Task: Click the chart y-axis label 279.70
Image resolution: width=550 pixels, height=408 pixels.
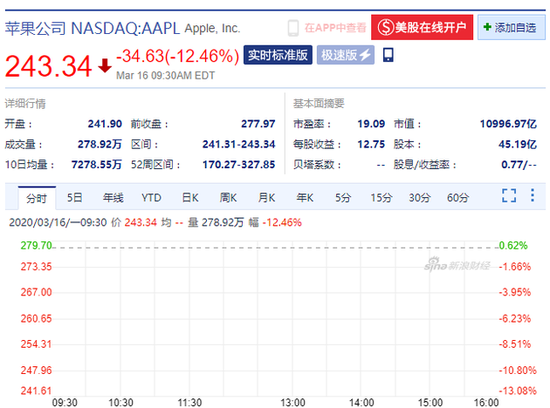Action: coord(36,245)
